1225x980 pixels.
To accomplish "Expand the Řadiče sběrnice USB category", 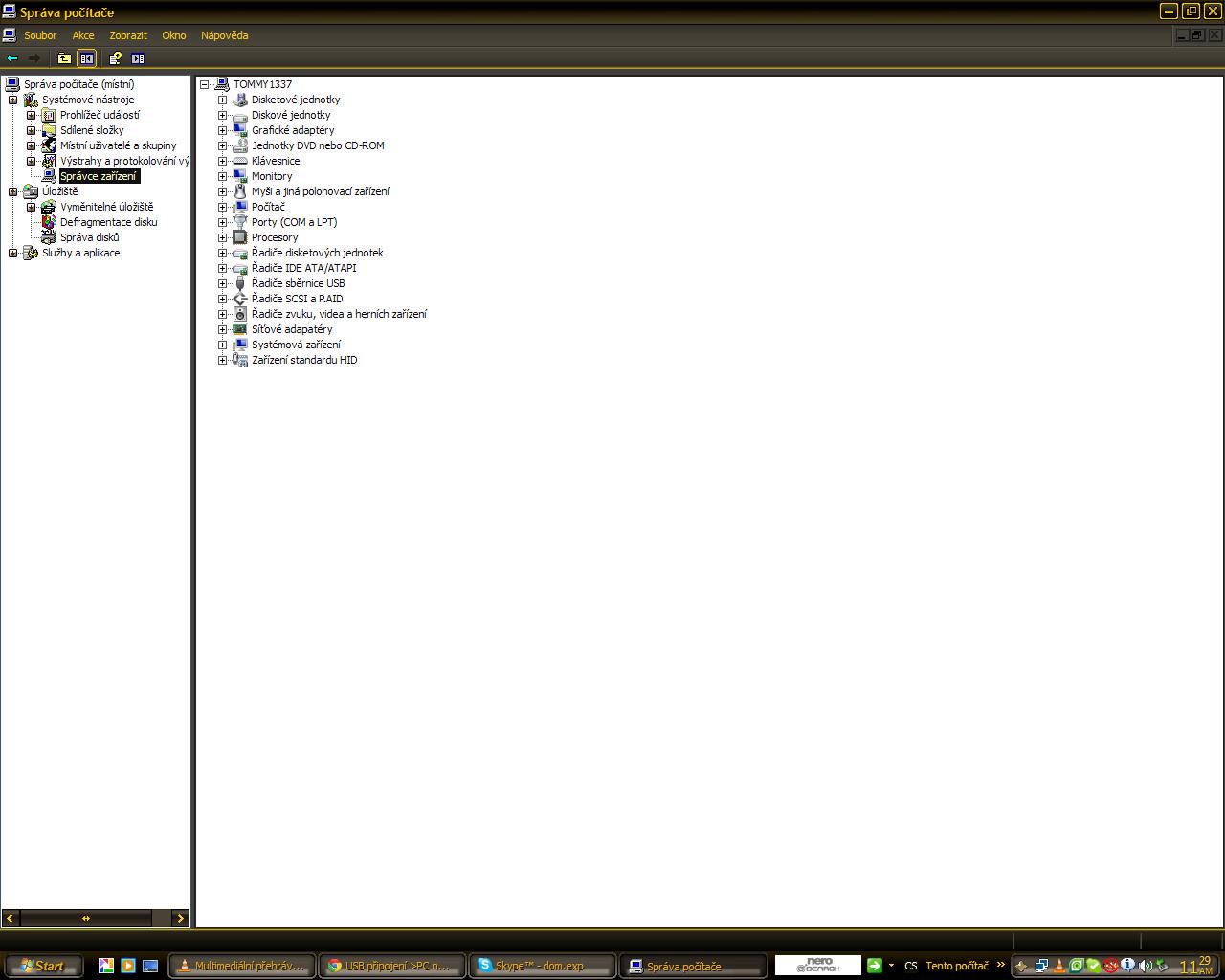I will [x=223, y=283].
